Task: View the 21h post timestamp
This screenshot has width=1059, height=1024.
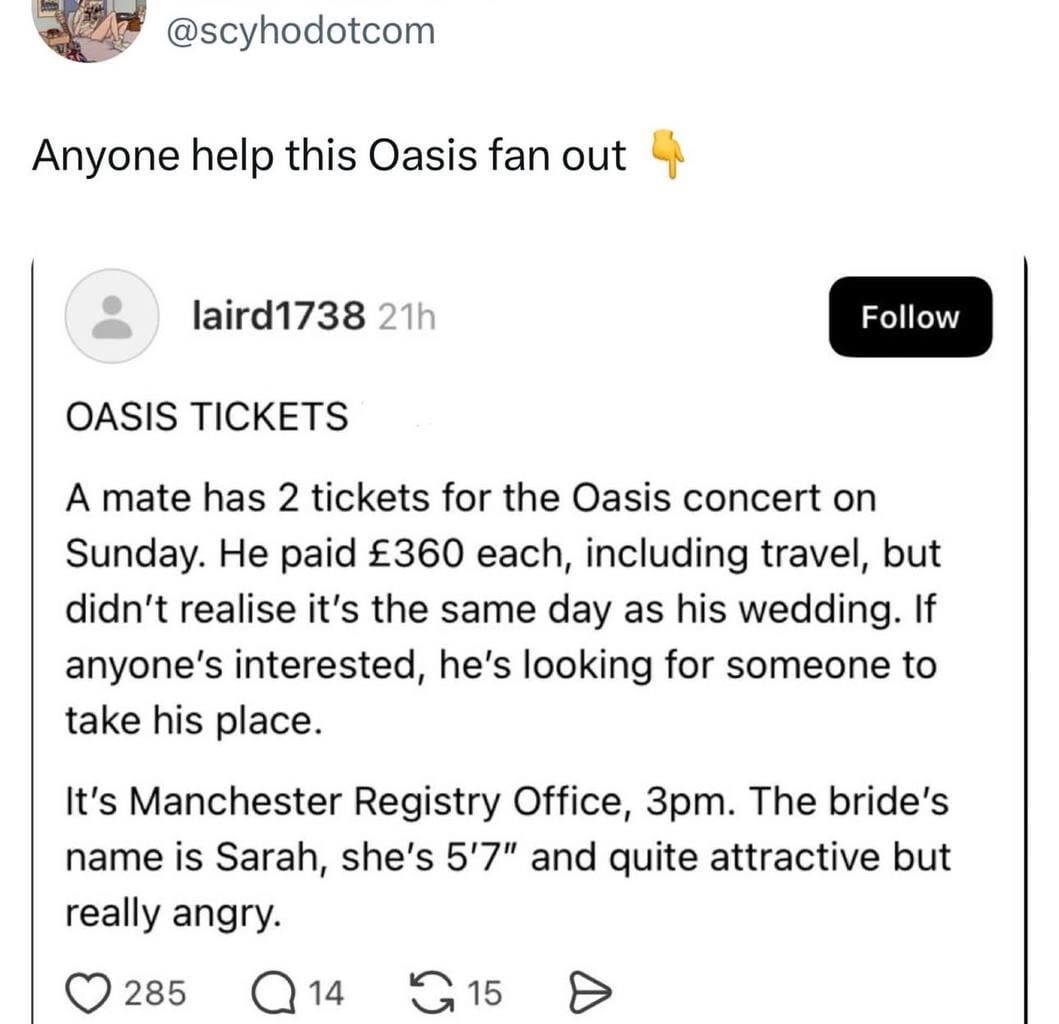Action: (x=407, y=316)
